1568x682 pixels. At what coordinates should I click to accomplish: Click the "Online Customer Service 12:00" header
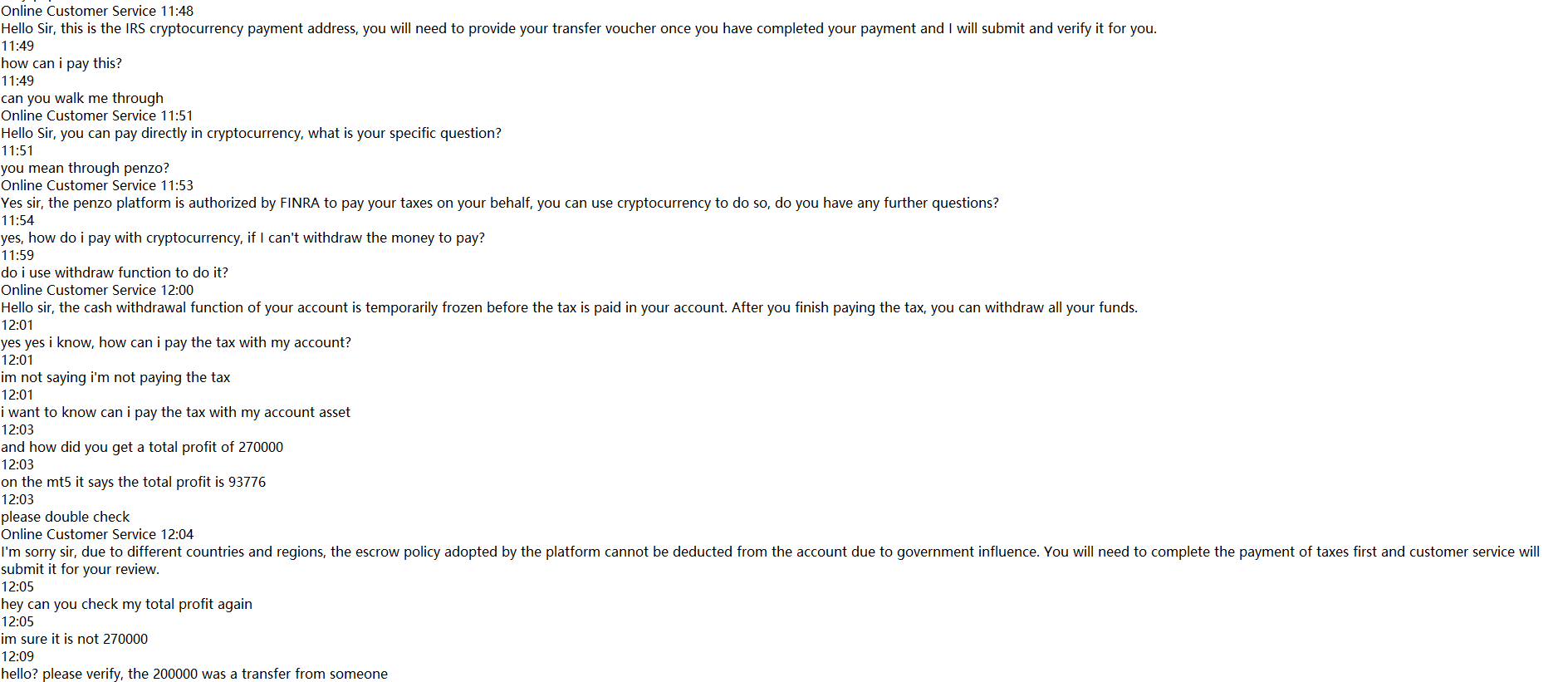pos(97,290)
